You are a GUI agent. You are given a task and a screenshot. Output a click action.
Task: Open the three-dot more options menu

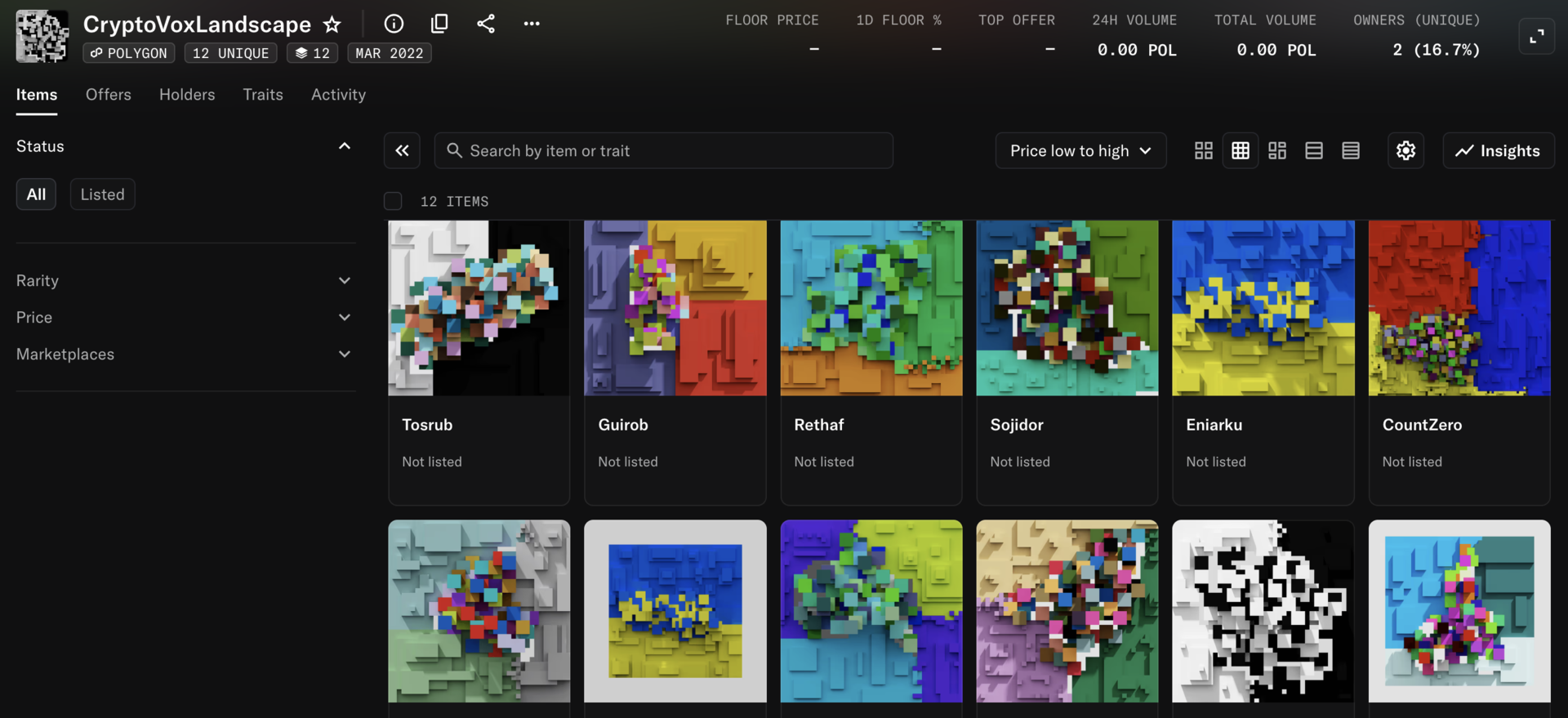(x=532, y=24)
